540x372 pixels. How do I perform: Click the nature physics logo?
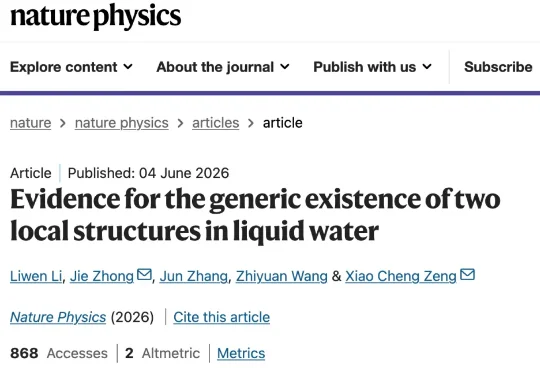96,16
